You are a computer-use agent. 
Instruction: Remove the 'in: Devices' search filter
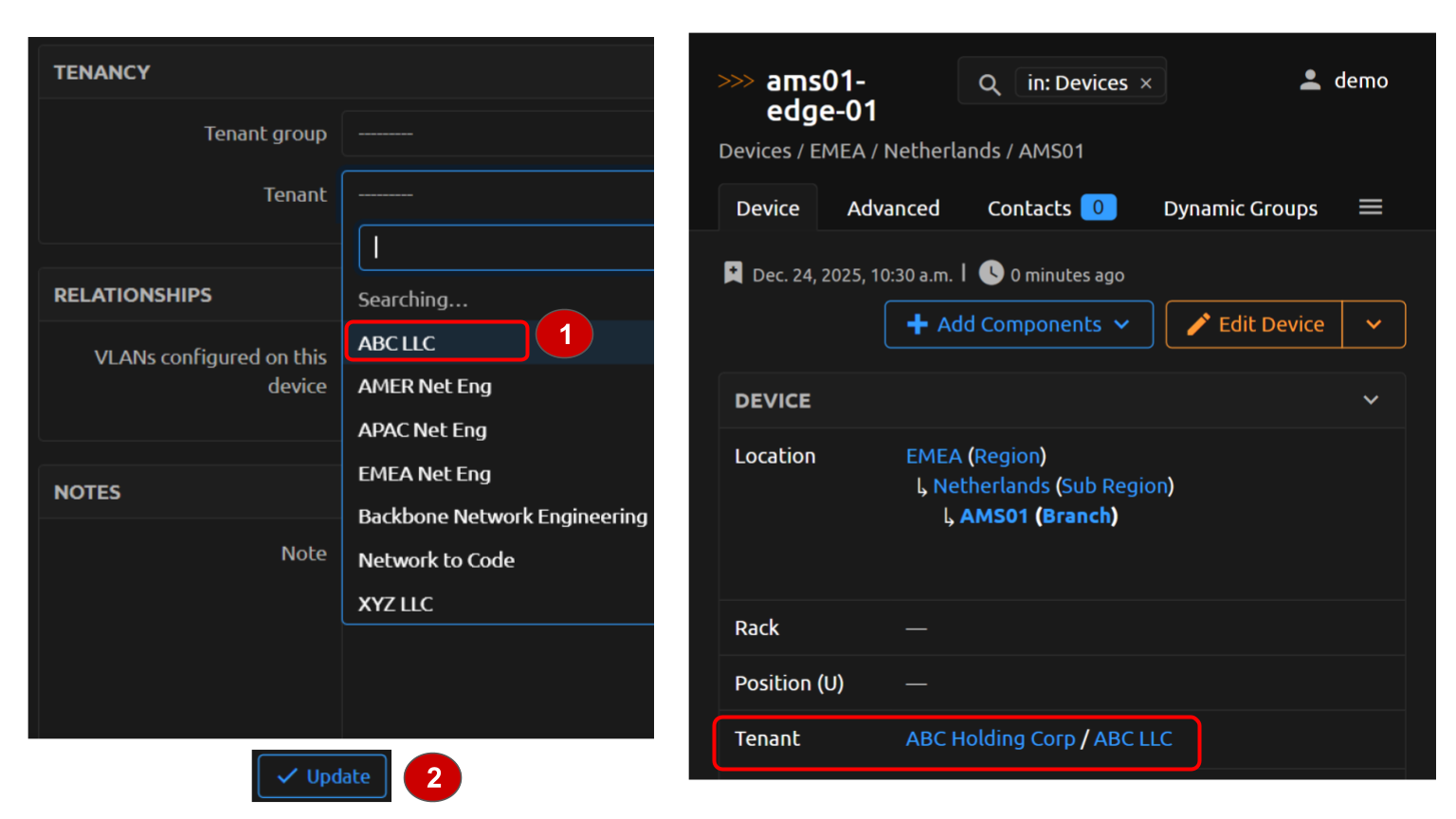(1146, 83)
